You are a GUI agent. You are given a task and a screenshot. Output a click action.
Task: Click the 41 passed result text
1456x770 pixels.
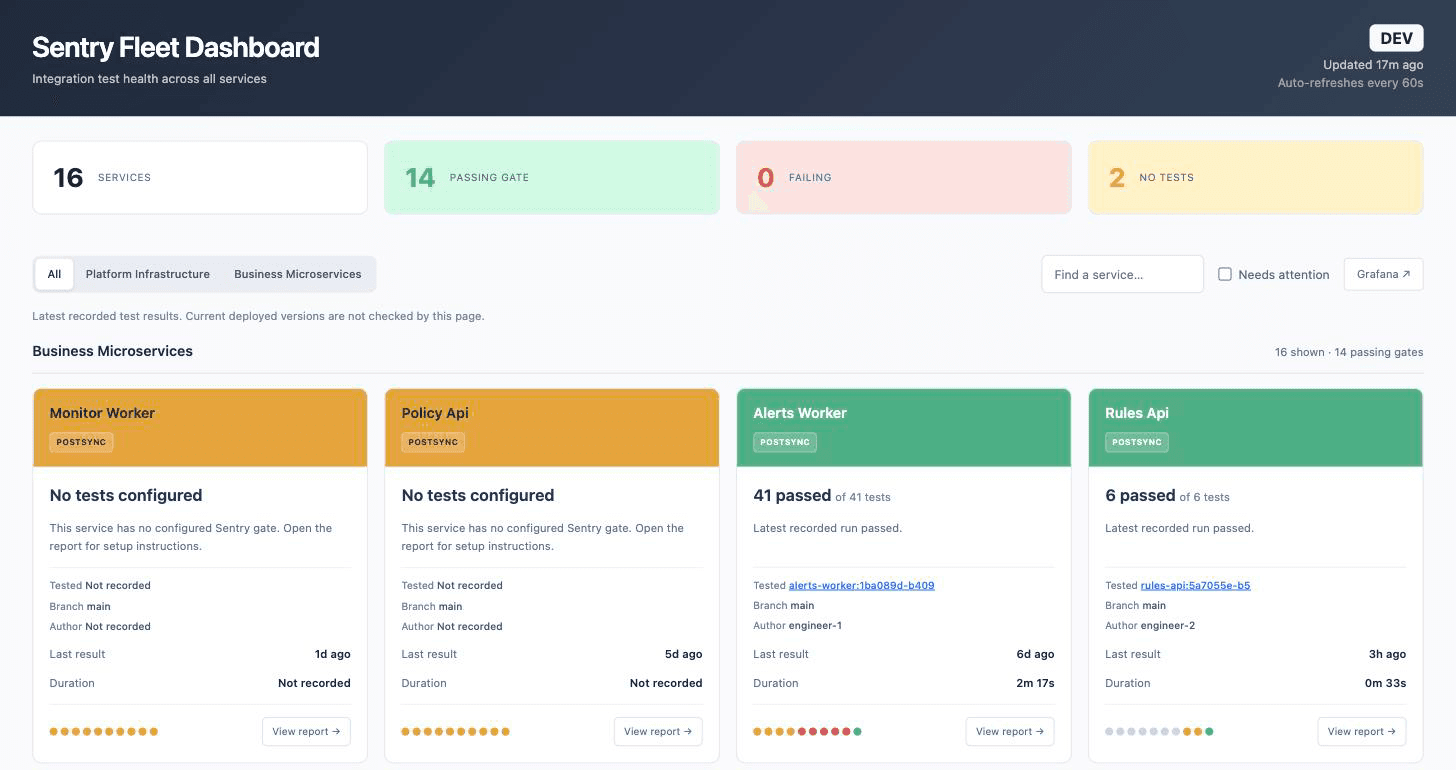792,495
